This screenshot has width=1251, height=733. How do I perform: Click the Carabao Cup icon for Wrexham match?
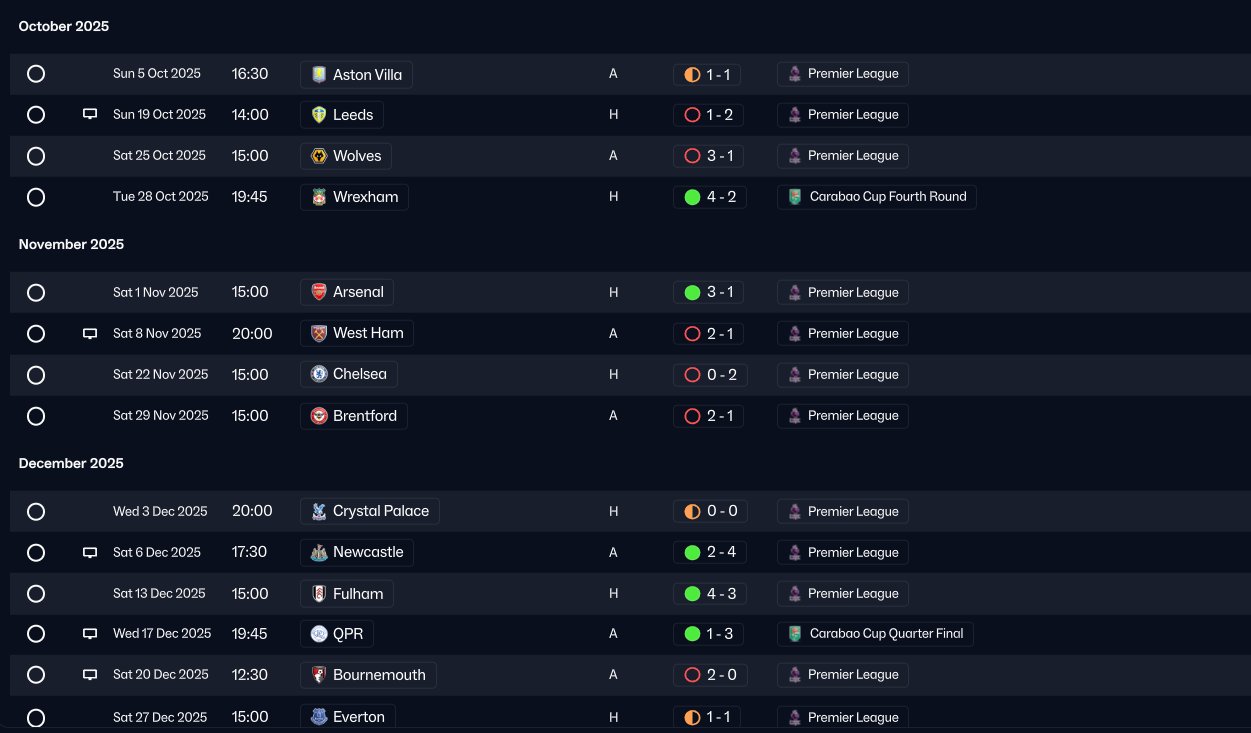(795, 197)
